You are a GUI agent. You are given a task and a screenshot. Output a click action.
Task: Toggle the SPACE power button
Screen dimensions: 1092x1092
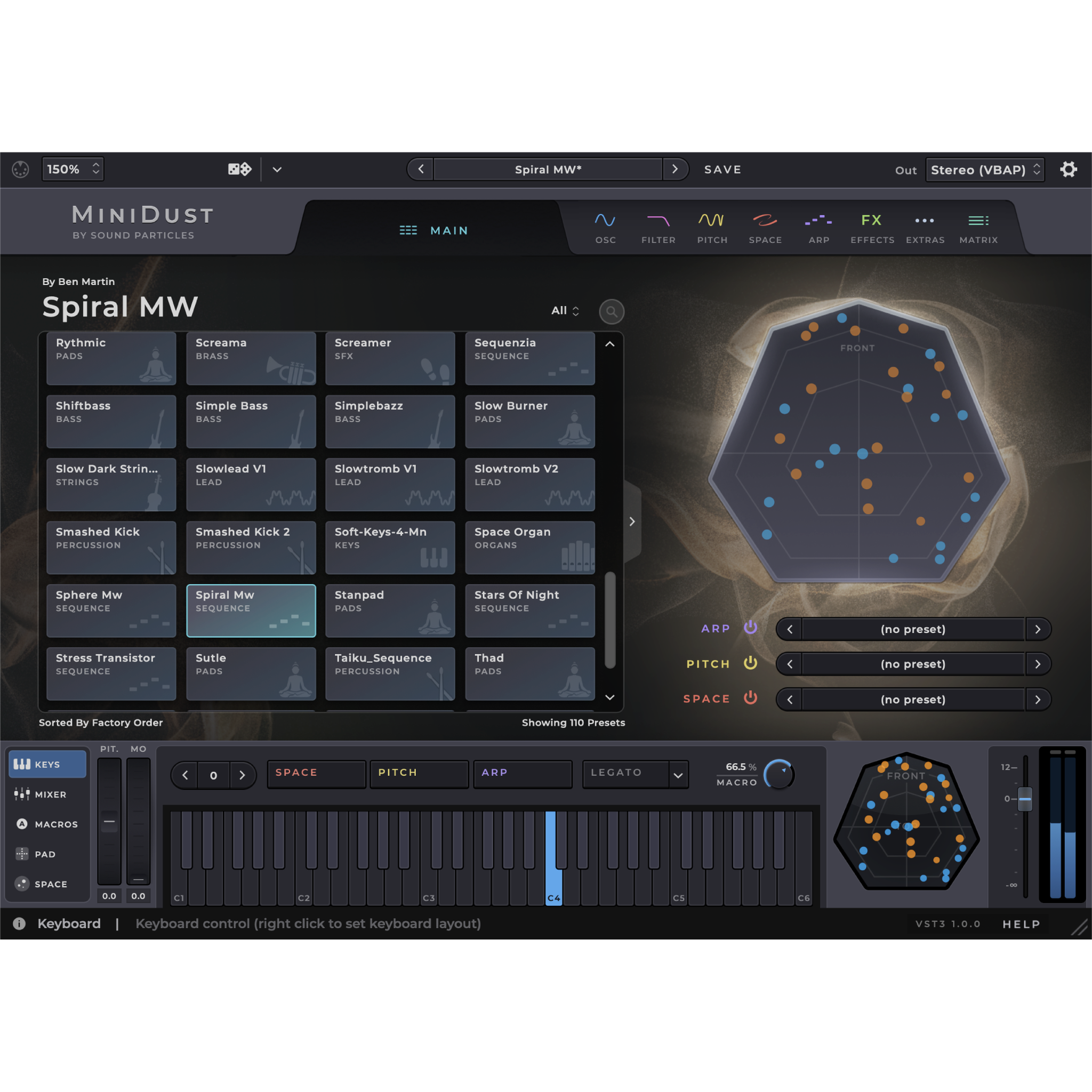tap(751, 698)
